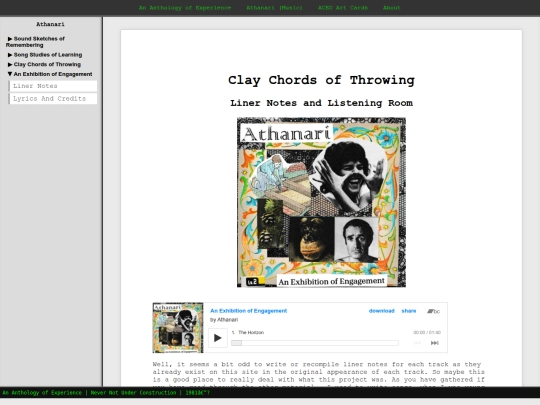The height and width of the screenshot is (405, 540).
Task: Open the About nav link
Action: [x=392, y=8]
